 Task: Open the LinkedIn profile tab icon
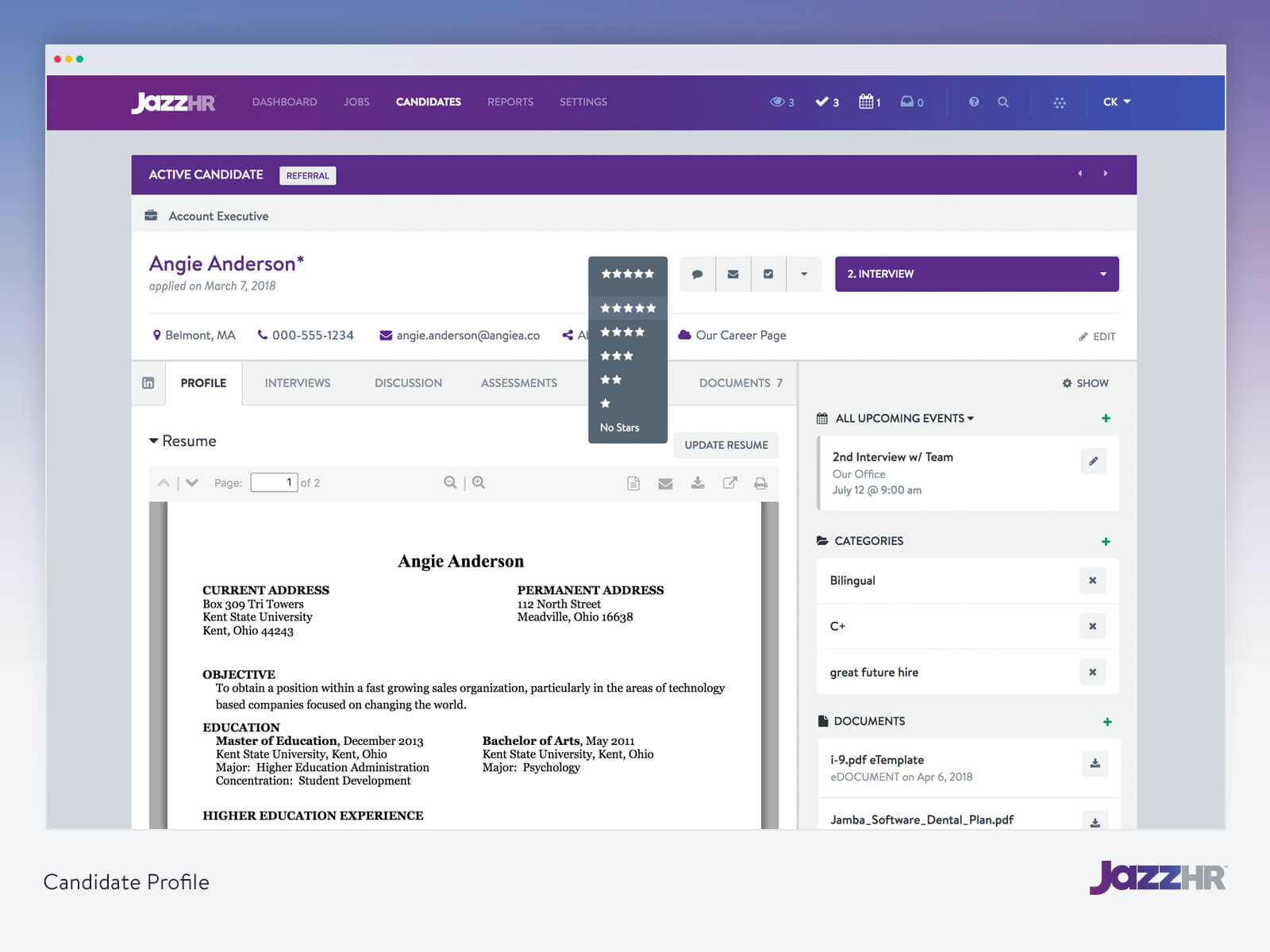pyautogui.click(x=148, y=383)
